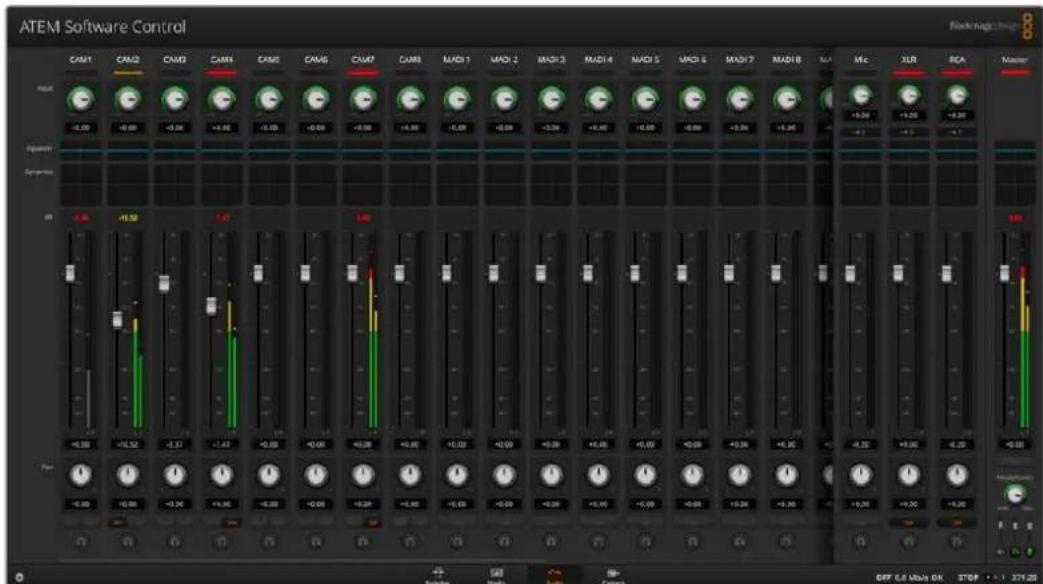
Task: Click the RCA headphone solo icon
Action: pyautogui.click(x=957, y=541)
